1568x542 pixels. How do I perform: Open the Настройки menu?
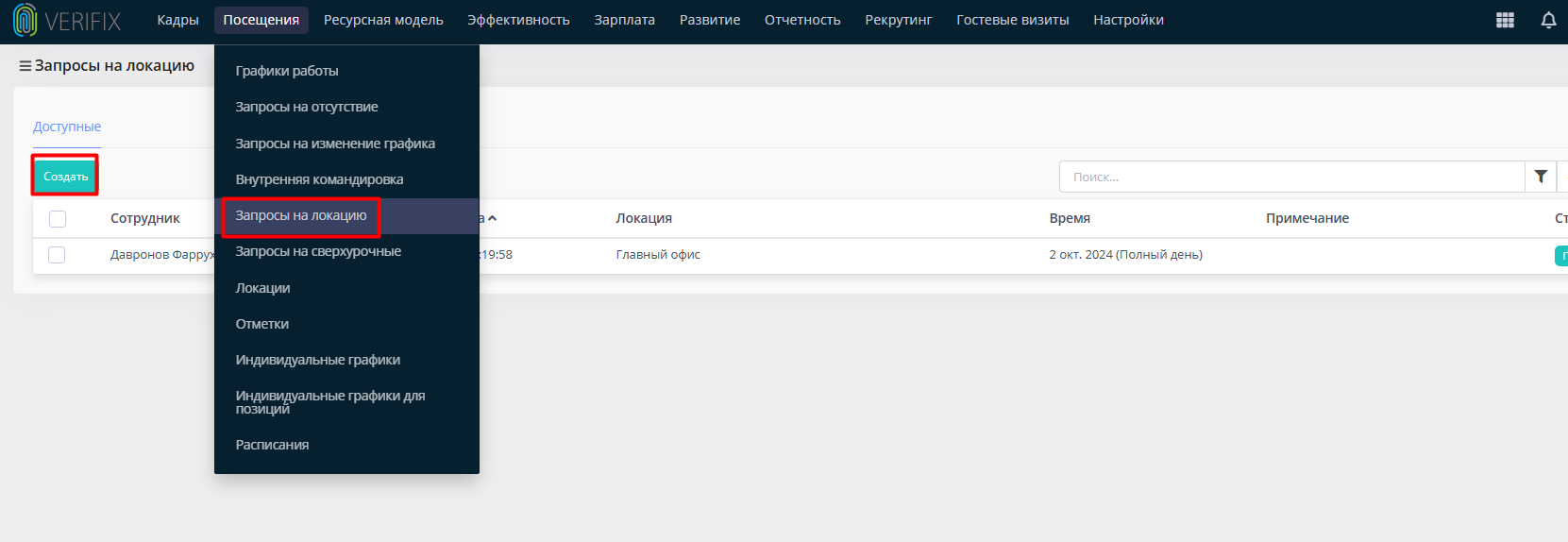point(1128,20)
